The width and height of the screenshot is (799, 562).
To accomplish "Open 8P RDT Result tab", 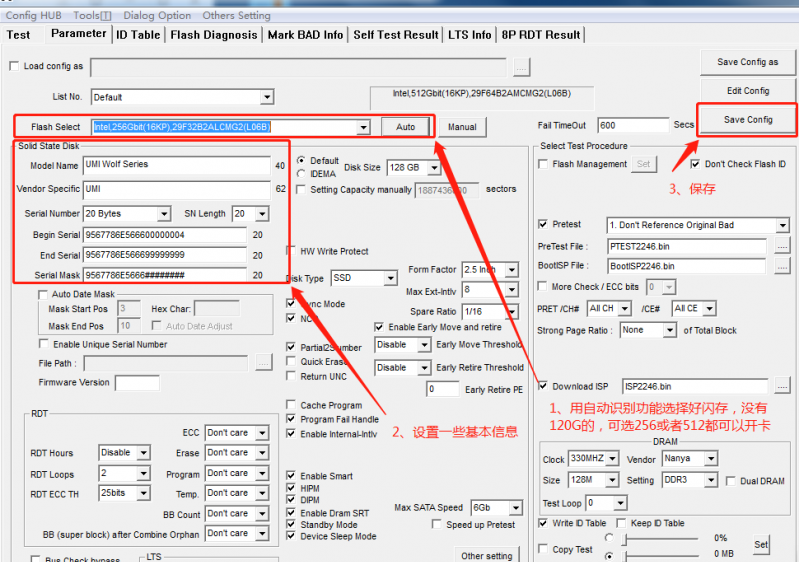I will [541, 35].
